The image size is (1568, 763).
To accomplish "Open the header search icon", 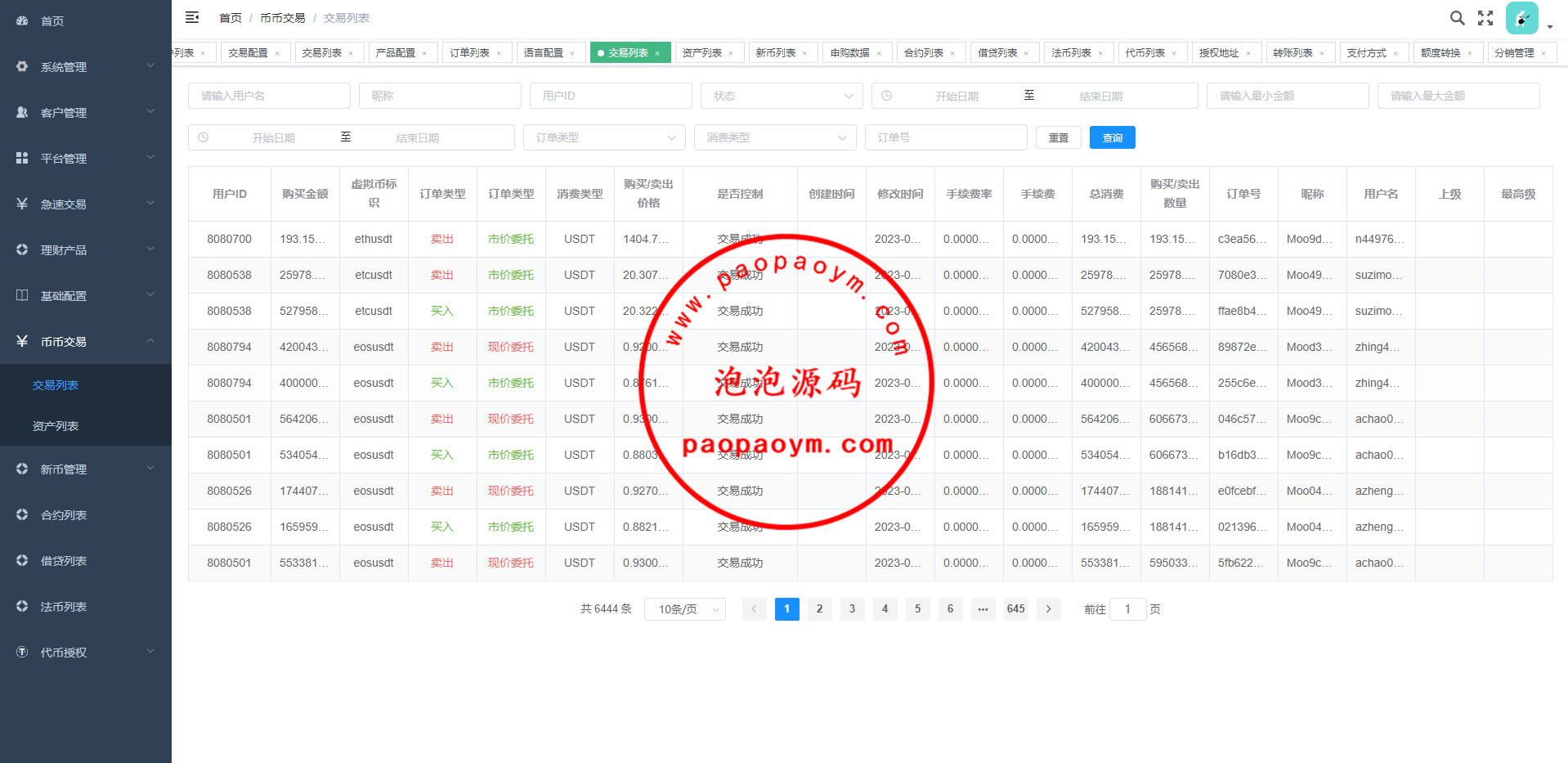I will click(x=1457, y=17).
